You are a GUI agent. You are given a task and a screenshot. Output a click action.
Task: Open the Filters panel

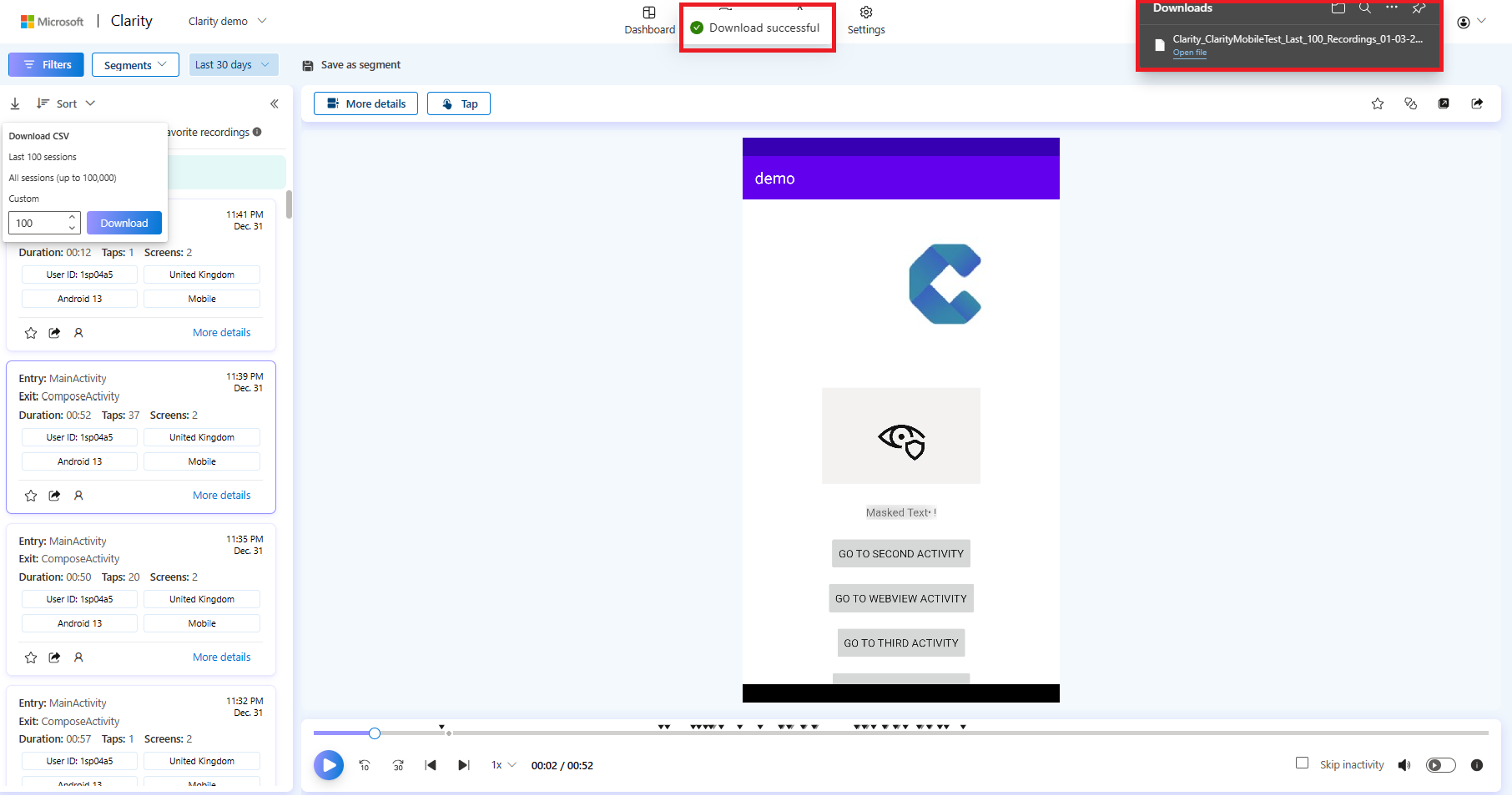pos(47,64)
